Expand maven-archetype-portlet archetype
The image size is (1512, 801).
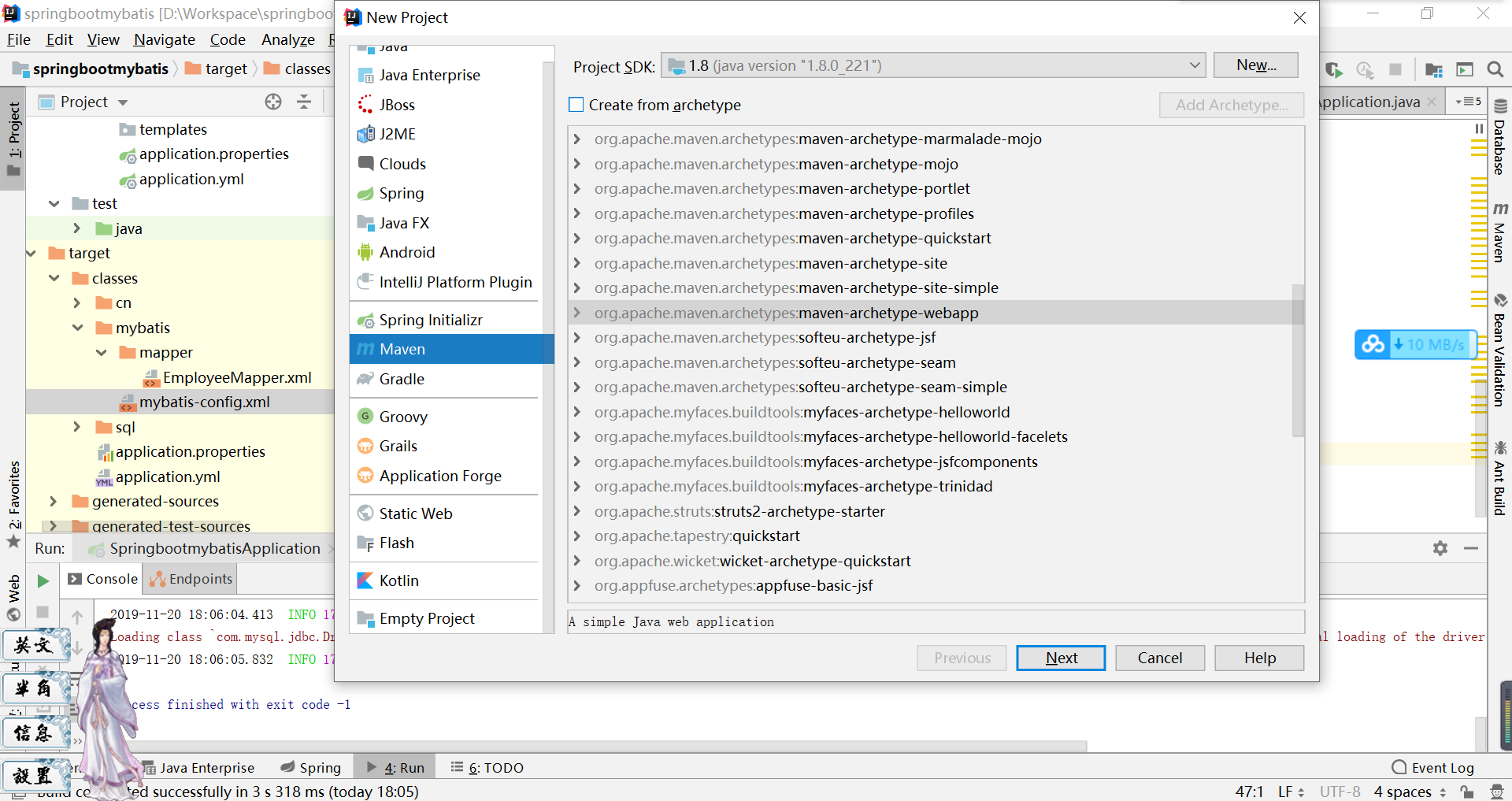click(x=577, y=188)
